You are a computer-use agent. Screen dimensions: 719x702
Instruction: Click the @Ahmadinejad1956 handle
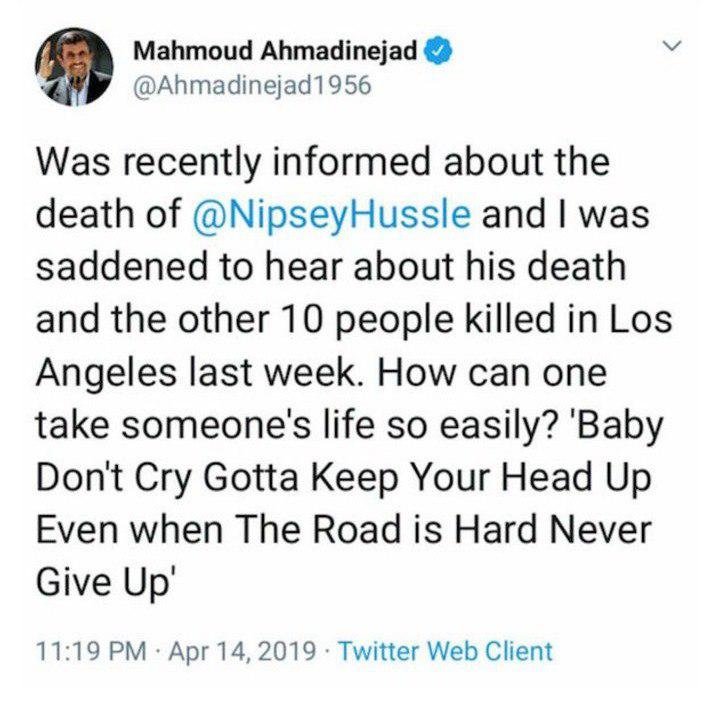point(251,85)
